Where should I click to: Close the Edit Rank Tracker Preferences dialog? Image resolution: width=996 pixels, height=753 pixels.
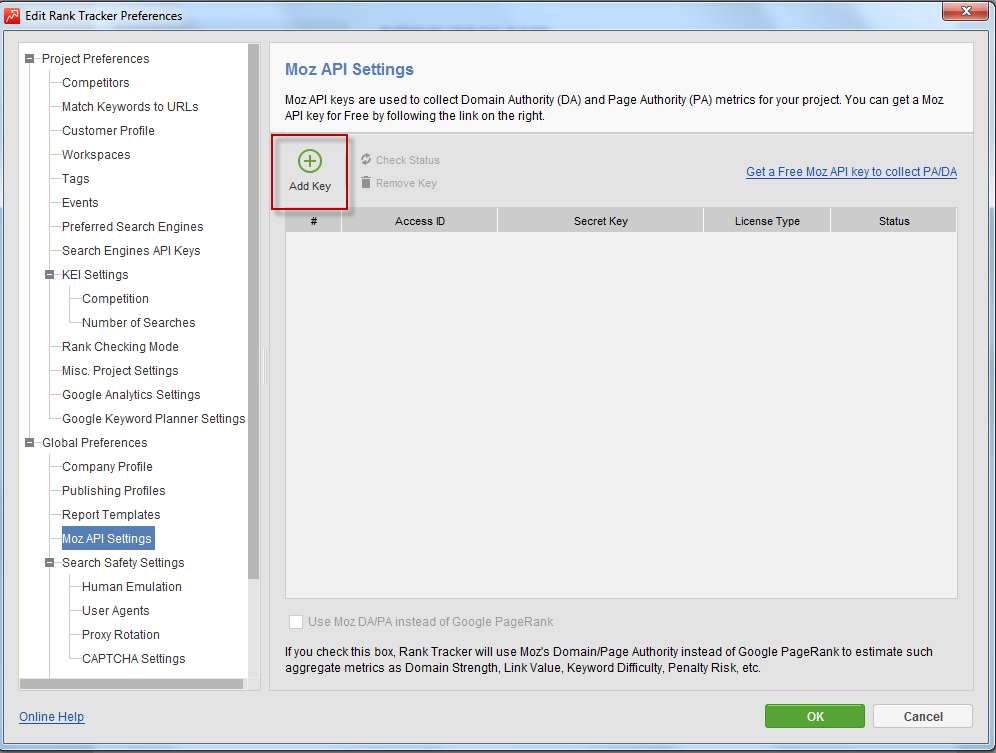(966, 11)
